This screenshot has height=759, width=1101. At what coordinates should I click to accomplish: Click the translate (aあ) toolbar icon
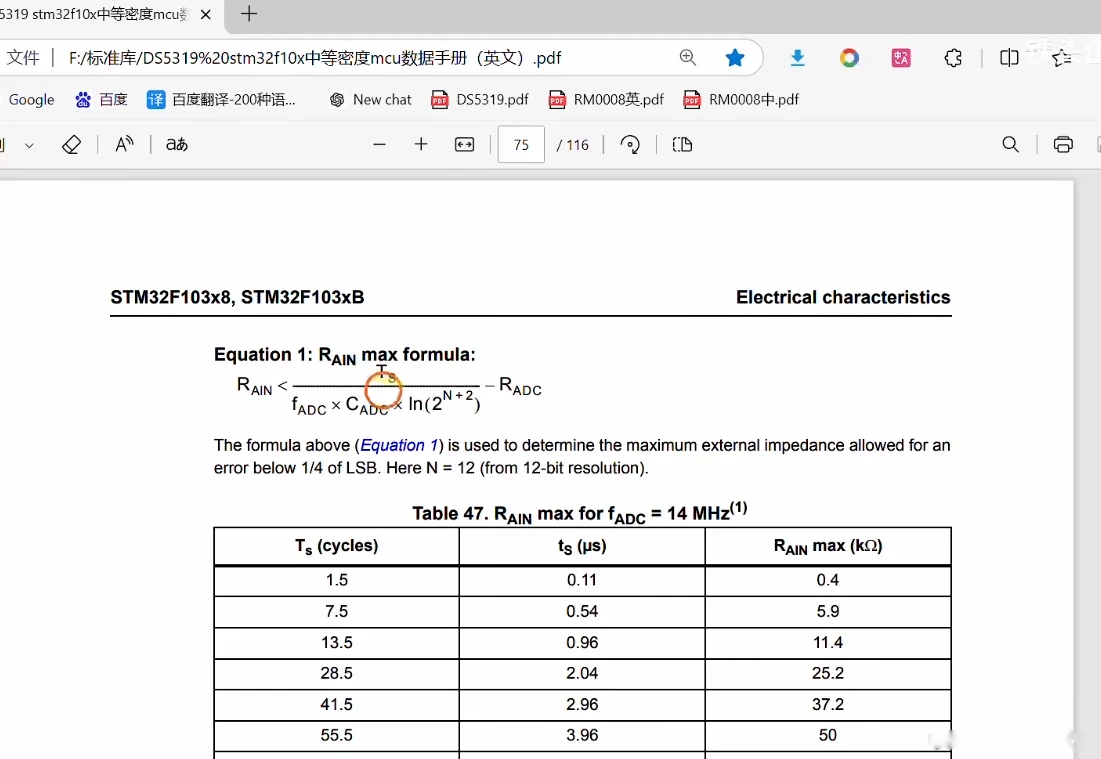177,145
